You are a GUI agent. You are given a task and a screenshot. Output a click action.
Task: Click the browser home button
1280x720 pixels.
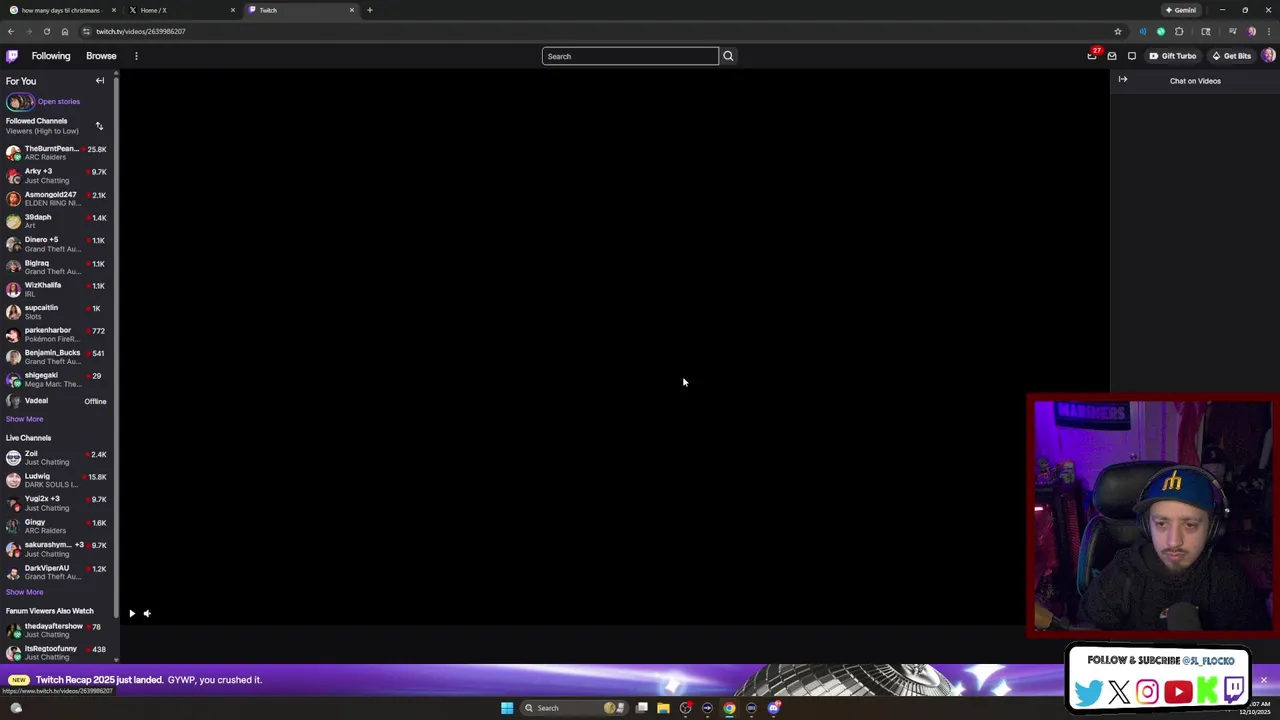[x=65, y=31]
